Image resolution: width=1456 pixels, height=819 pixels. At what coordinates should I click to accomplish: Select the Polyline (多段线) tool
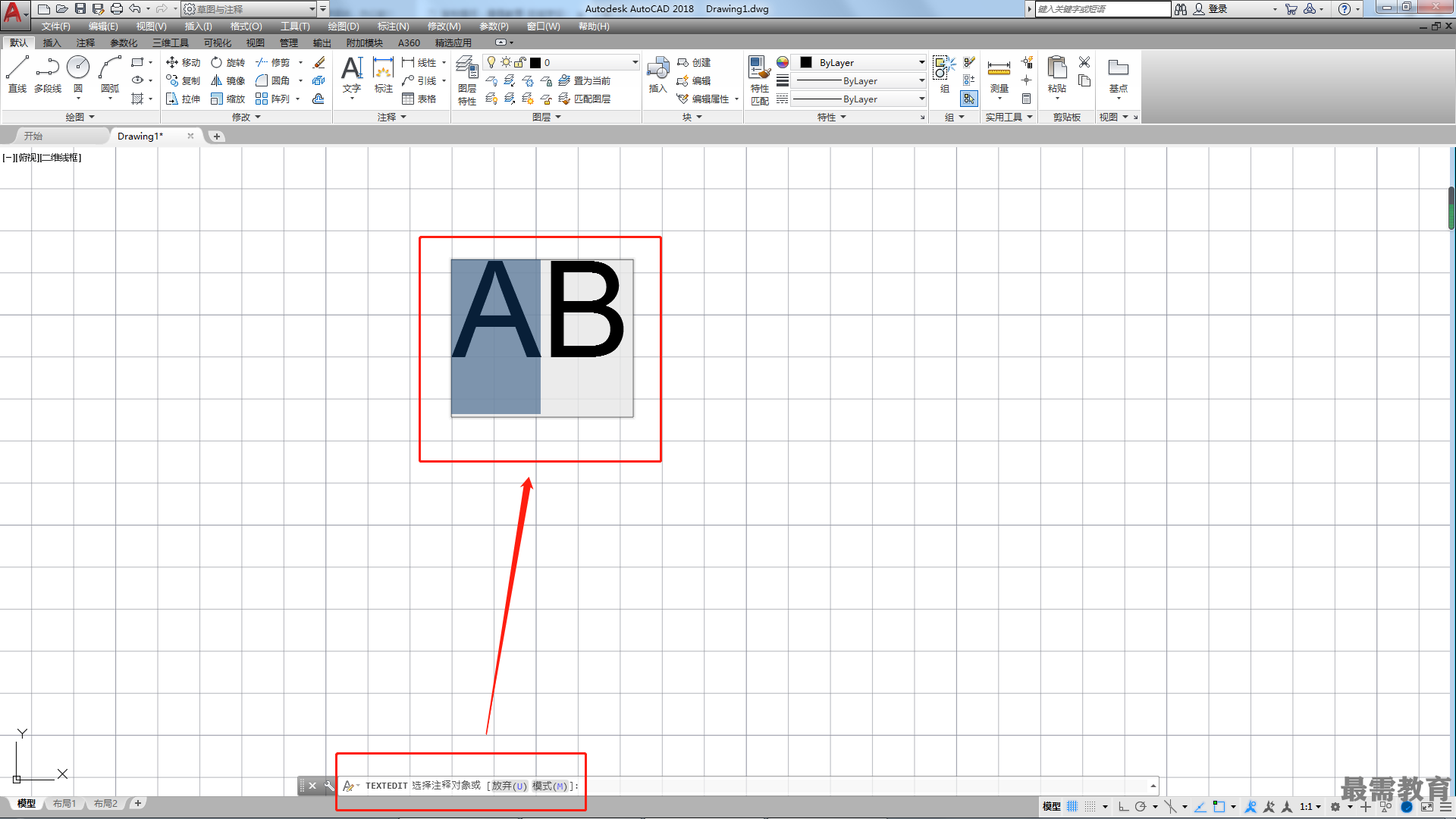(48, 74)
